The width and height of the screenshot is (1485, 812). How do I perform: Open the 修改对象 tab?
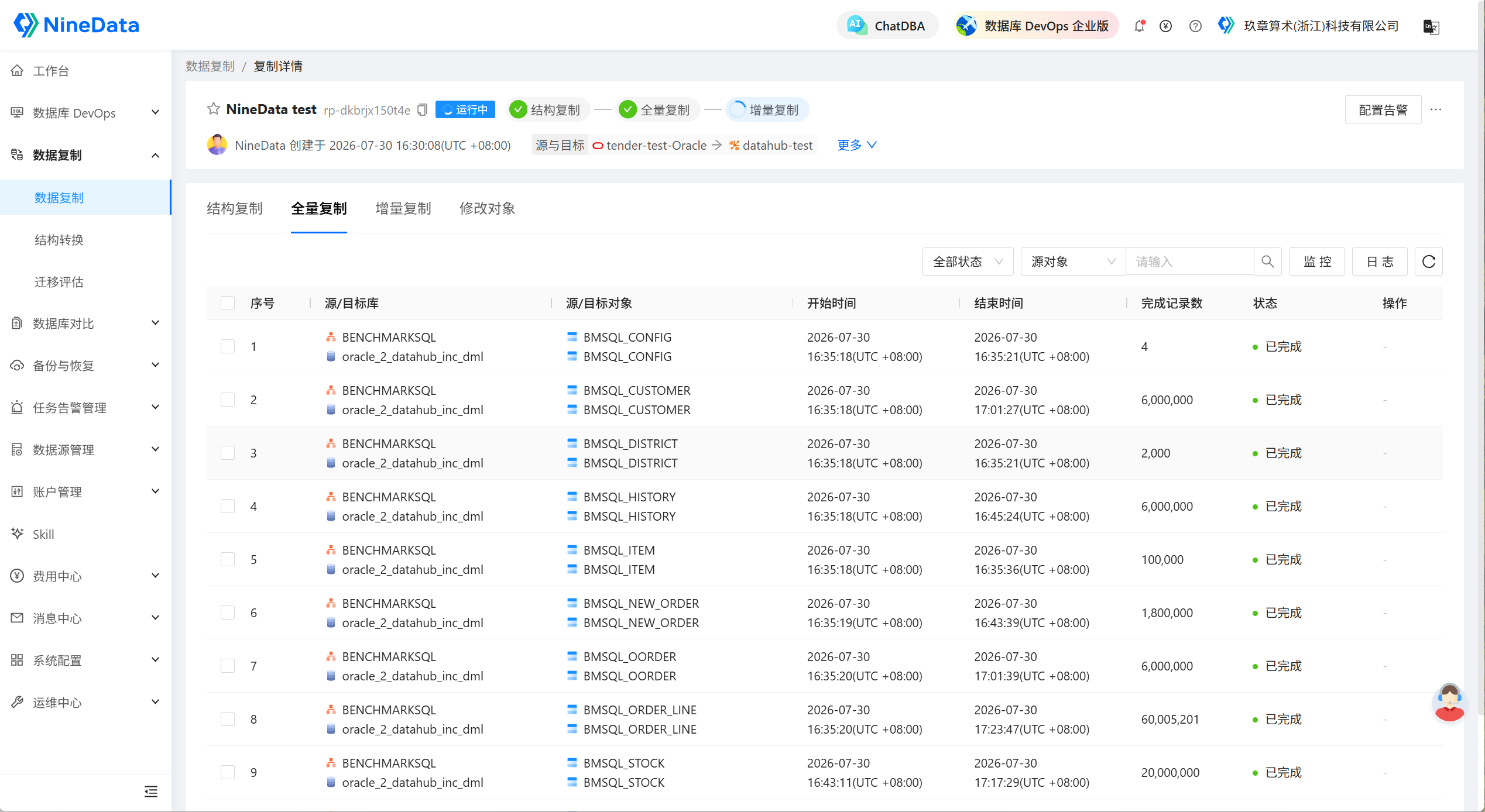pyautogui.click(x=488, y=208)
